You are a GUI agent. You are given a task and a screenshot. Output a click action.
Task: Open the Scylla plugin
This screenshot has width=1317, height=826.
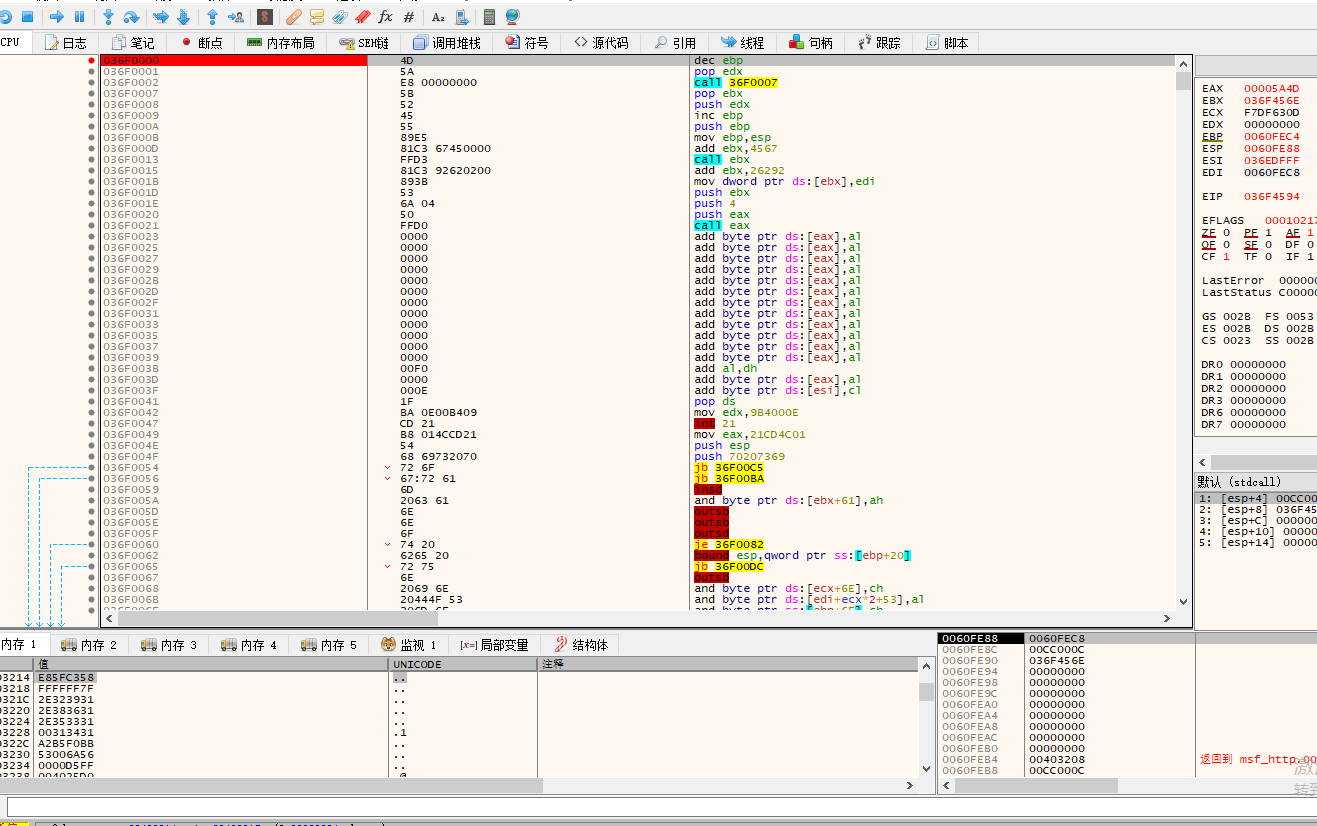264,17
